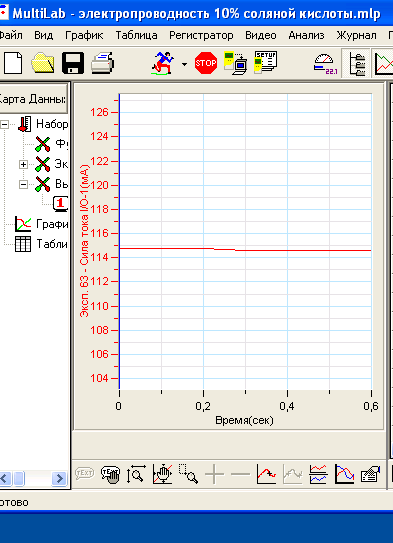Open a project with the folder icon
This screenshot has height=543, width=393.
pyautogui.click(x=43, y=63)
